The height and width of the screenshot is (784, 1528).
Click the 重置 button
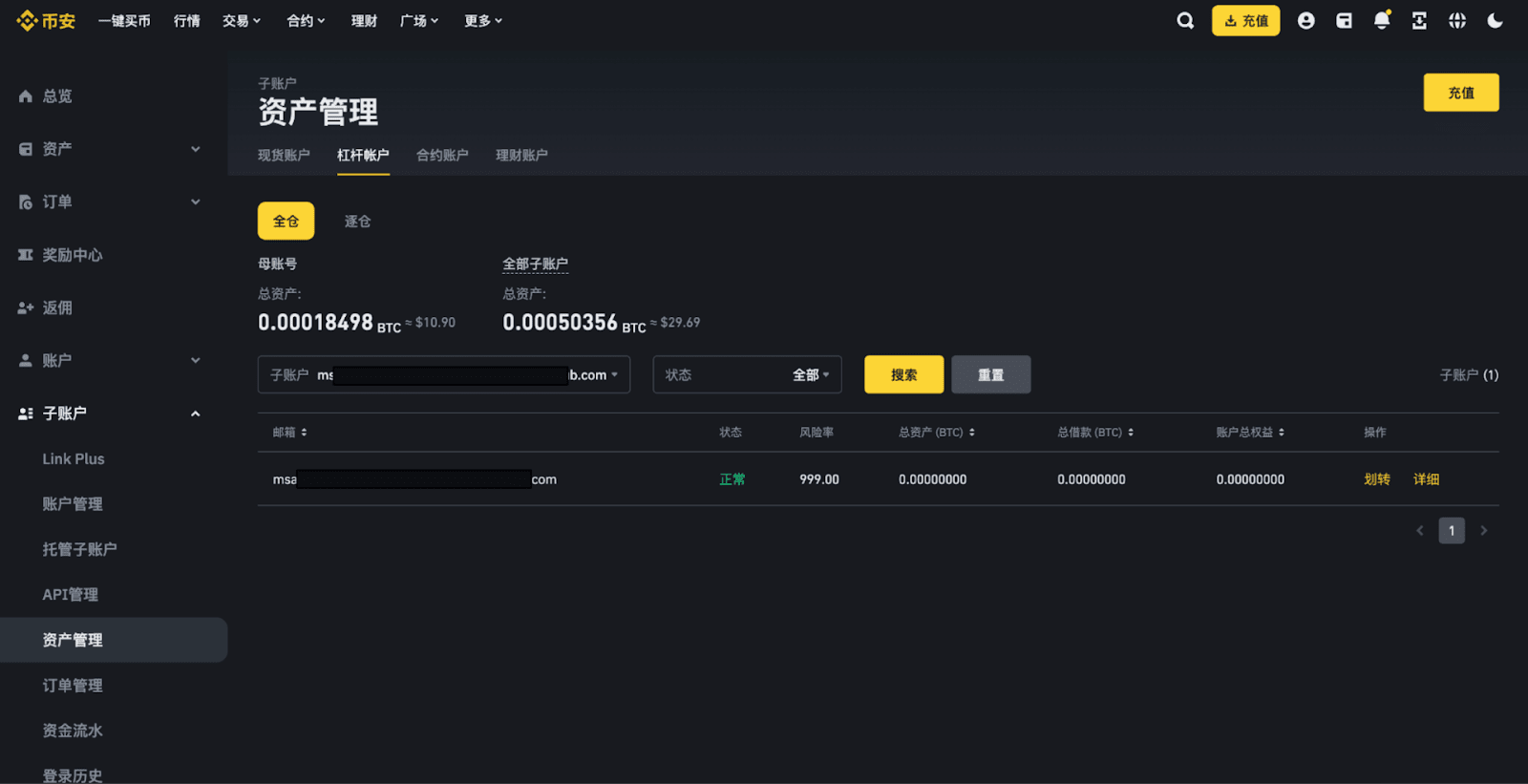click(991, 375)
